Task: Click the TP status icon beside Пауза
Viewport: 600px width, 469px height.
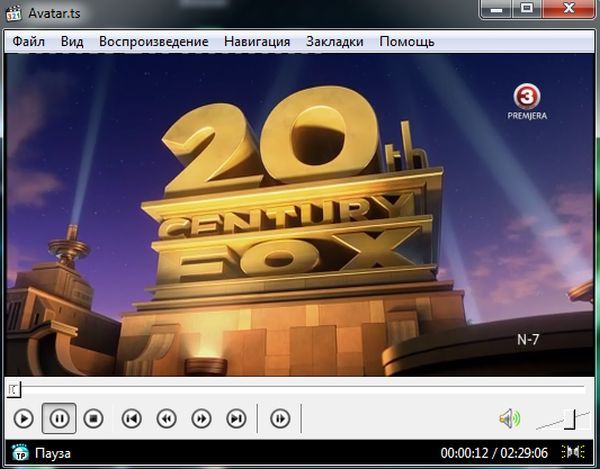Action: point(20,453)
